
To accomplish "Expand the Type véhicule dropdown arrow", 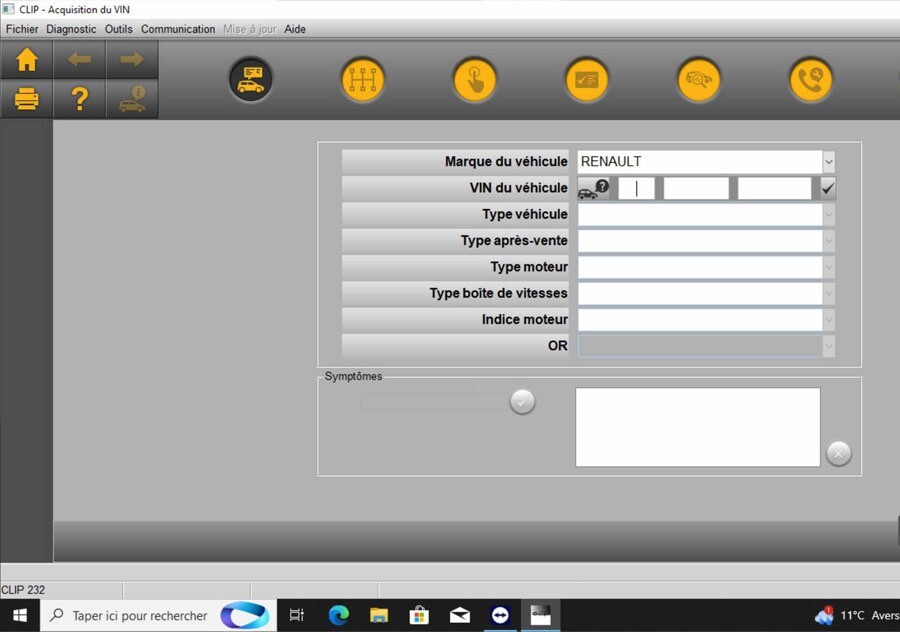I will [829, 215].
